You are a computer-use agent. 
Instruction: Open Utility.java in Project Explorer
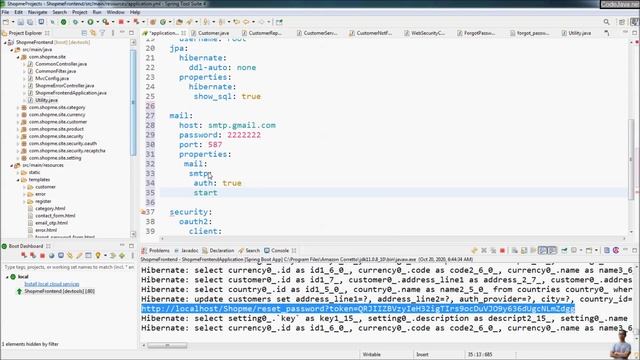(x=46, y=100)
